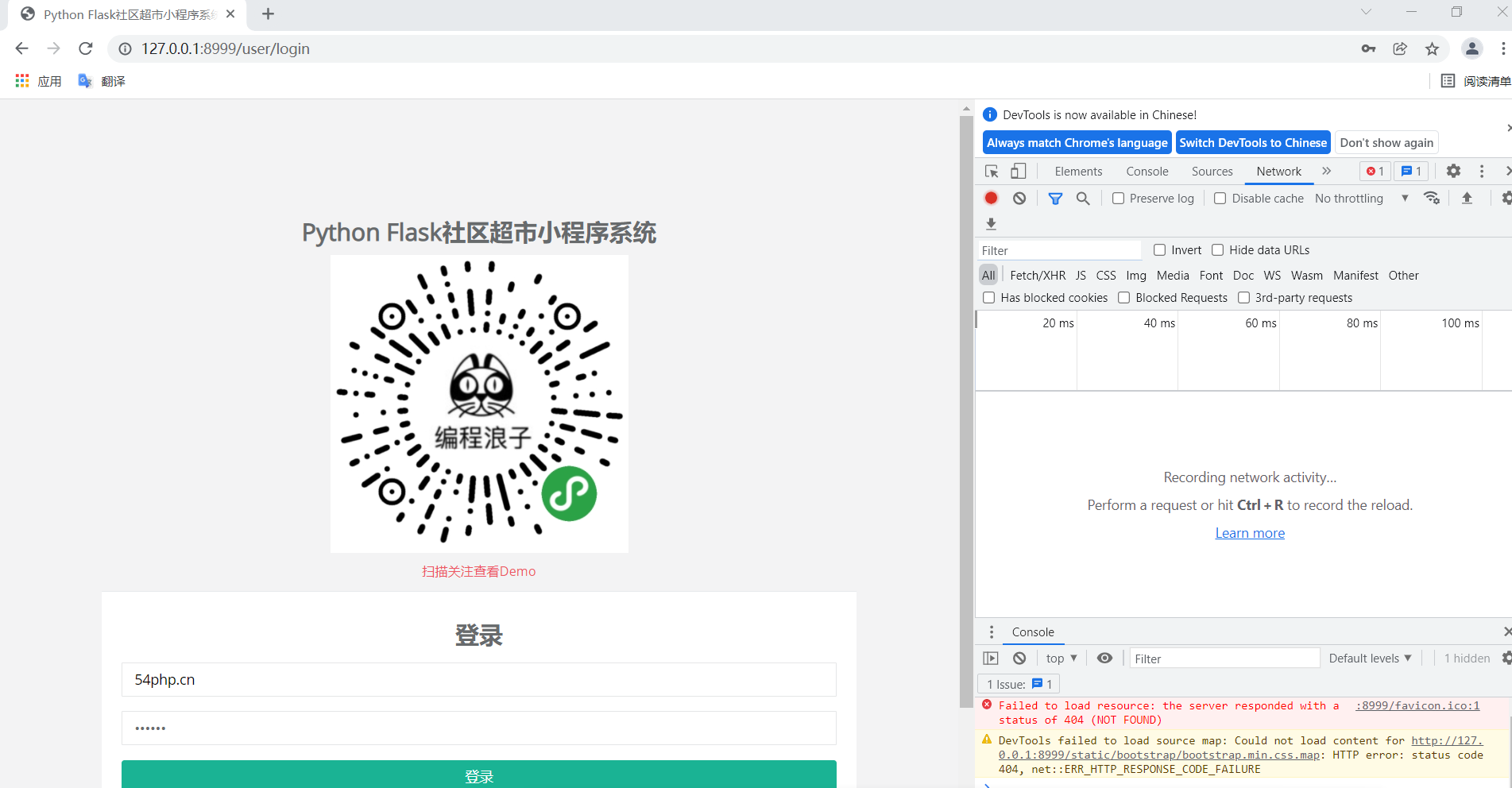Open the top frame context dropdown

pyautogui.click(x=1060, y=658)
